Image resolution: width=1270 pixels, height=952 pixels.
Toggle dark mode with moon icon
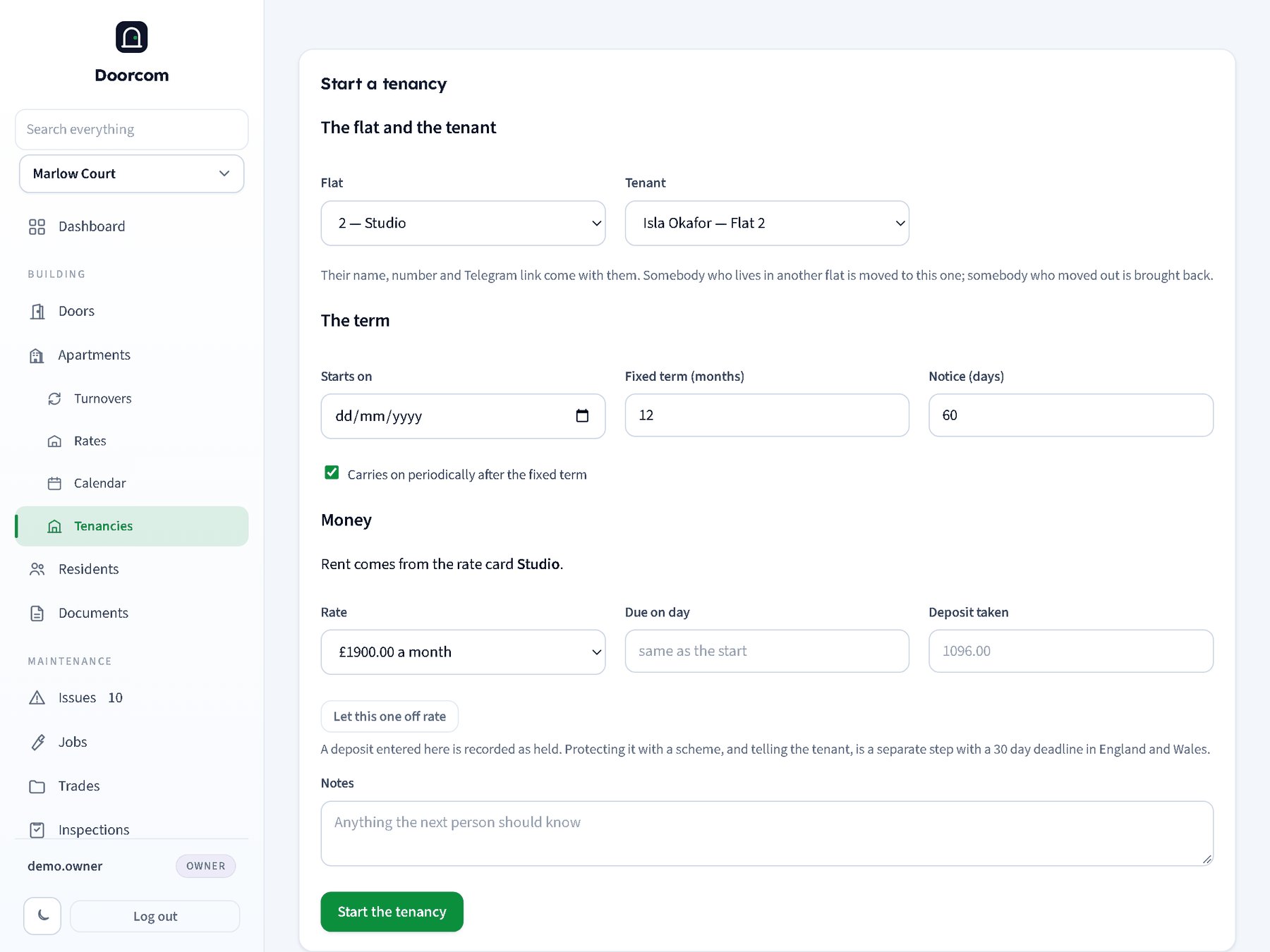pos(42,916)
